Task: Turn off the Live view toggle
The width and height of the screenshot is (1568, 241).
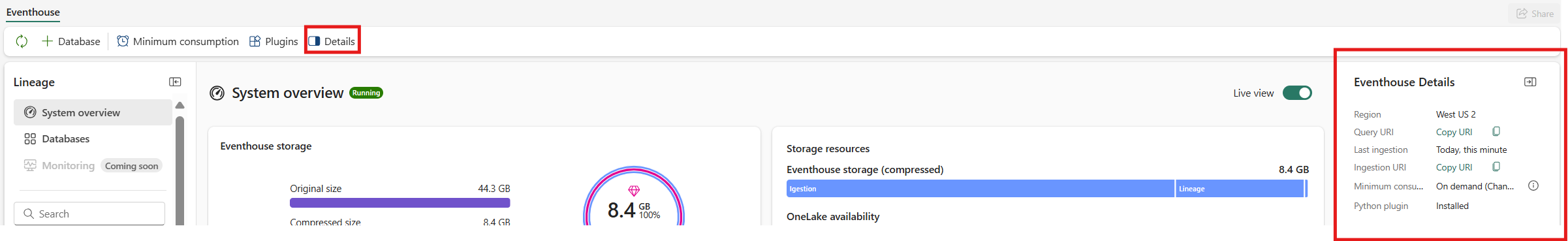Action: (x=1297, y=93)
